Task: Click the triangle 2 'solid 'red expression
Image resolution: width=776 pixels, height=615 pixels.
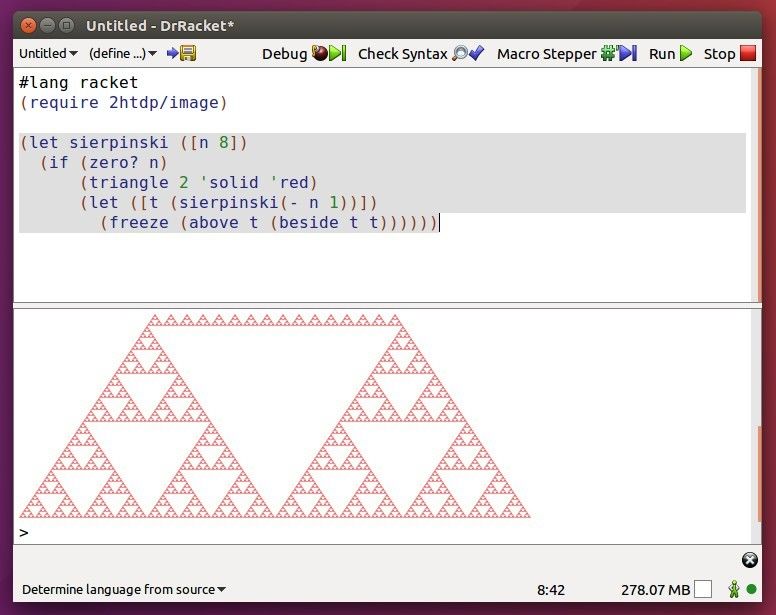Action: point(198,183)
